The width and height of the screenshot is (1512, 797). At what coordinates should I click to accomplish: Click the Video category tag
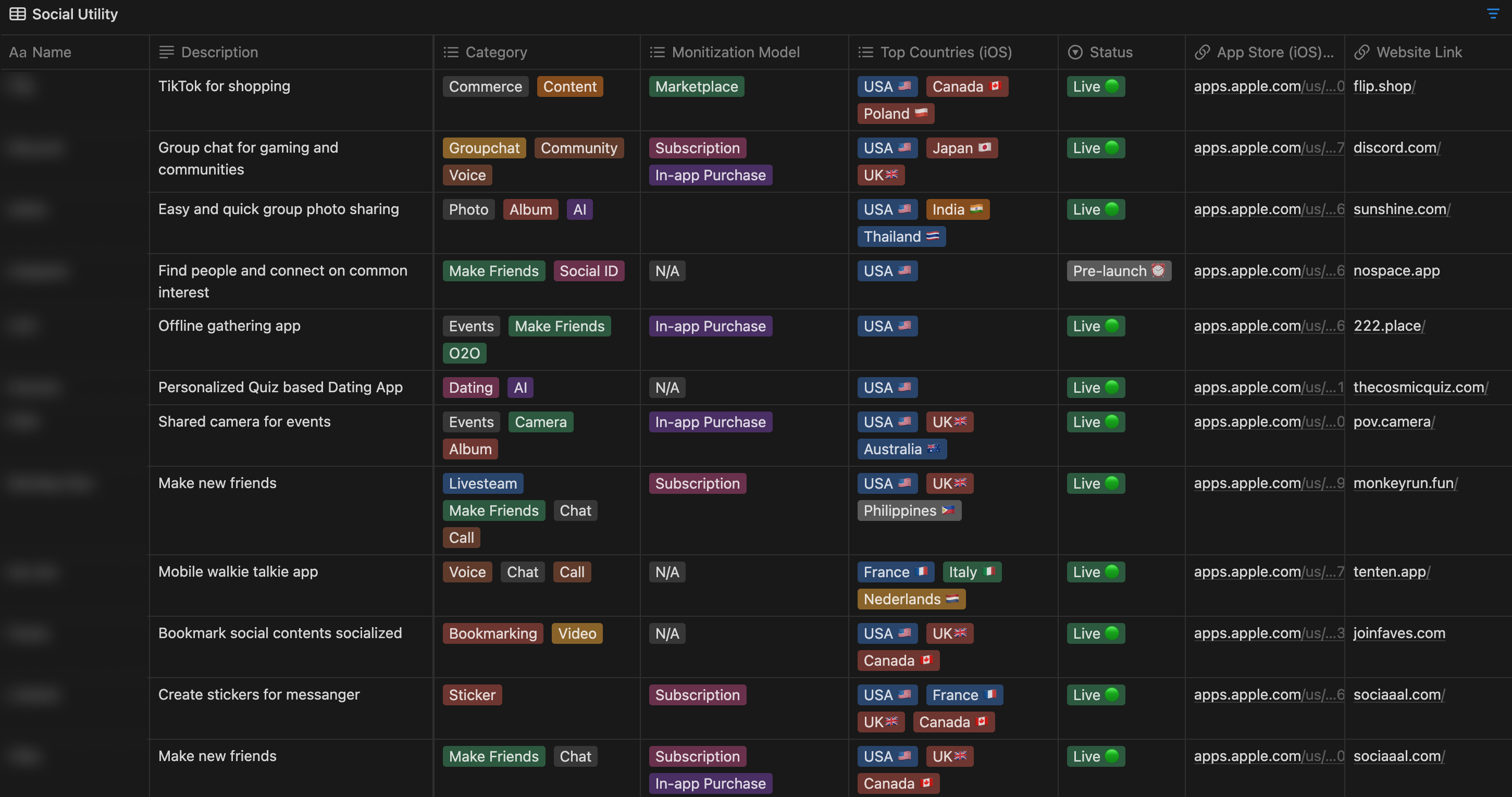pyautogui.click(x=577, y=634)
